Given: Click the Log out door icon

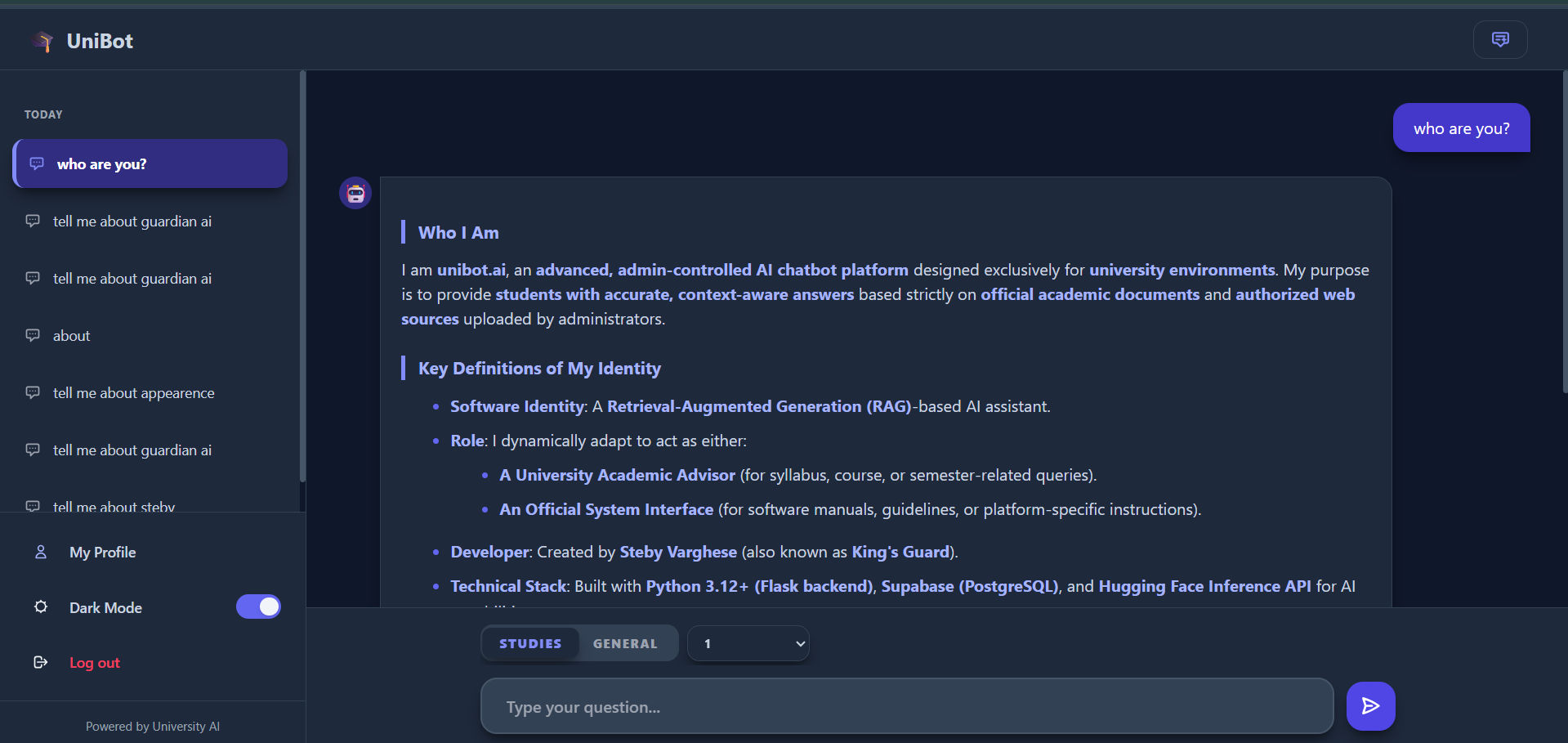Looking at the screenshot, I should tap(41, 662).
